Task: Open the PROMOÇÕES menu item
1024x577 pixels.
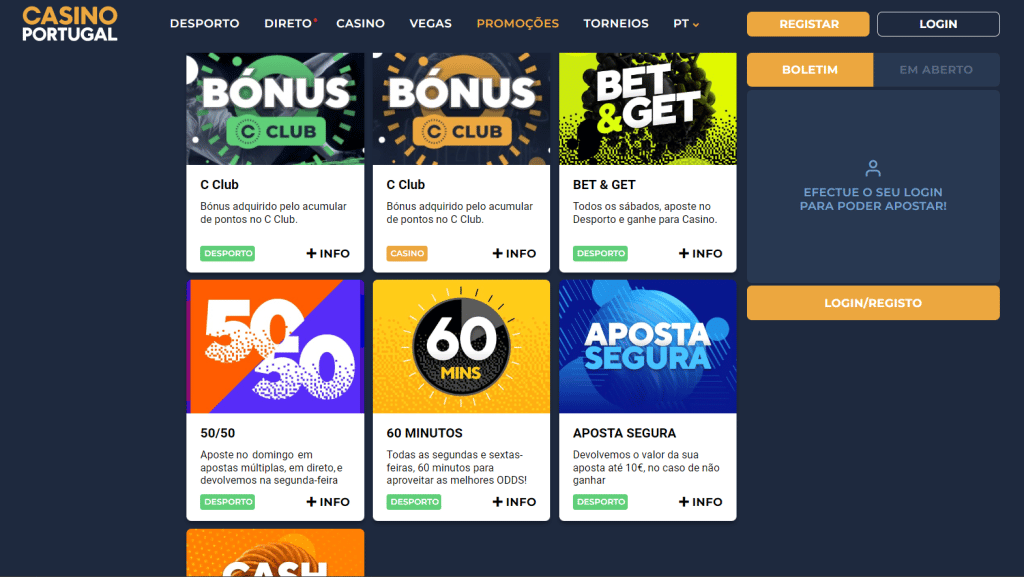Action: coord(517,23)
